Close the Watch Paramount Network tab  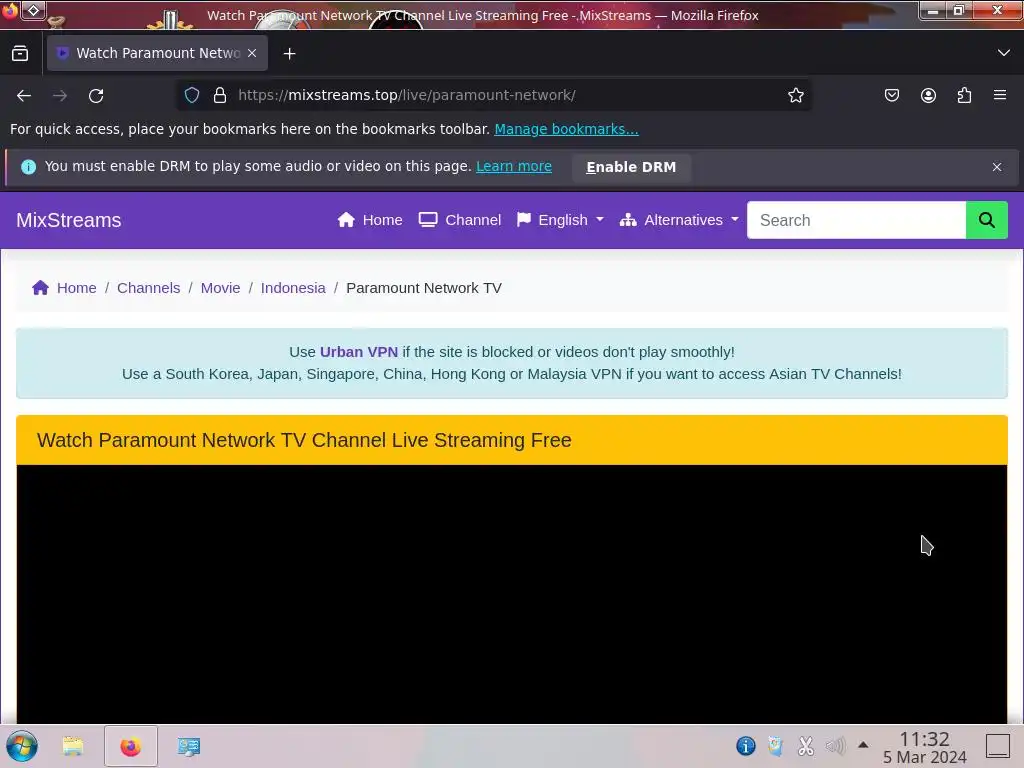click(252, 54)
